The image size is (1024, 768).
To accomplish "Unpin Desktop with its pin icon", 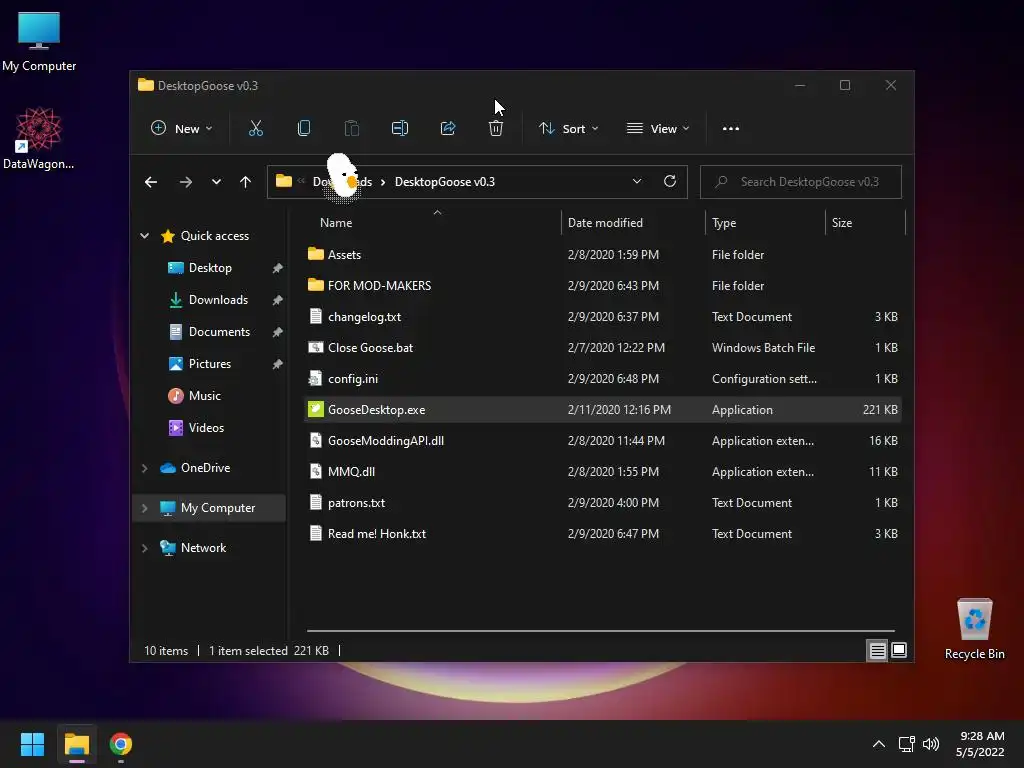I will pyautogui.click(x=278, y=268).
